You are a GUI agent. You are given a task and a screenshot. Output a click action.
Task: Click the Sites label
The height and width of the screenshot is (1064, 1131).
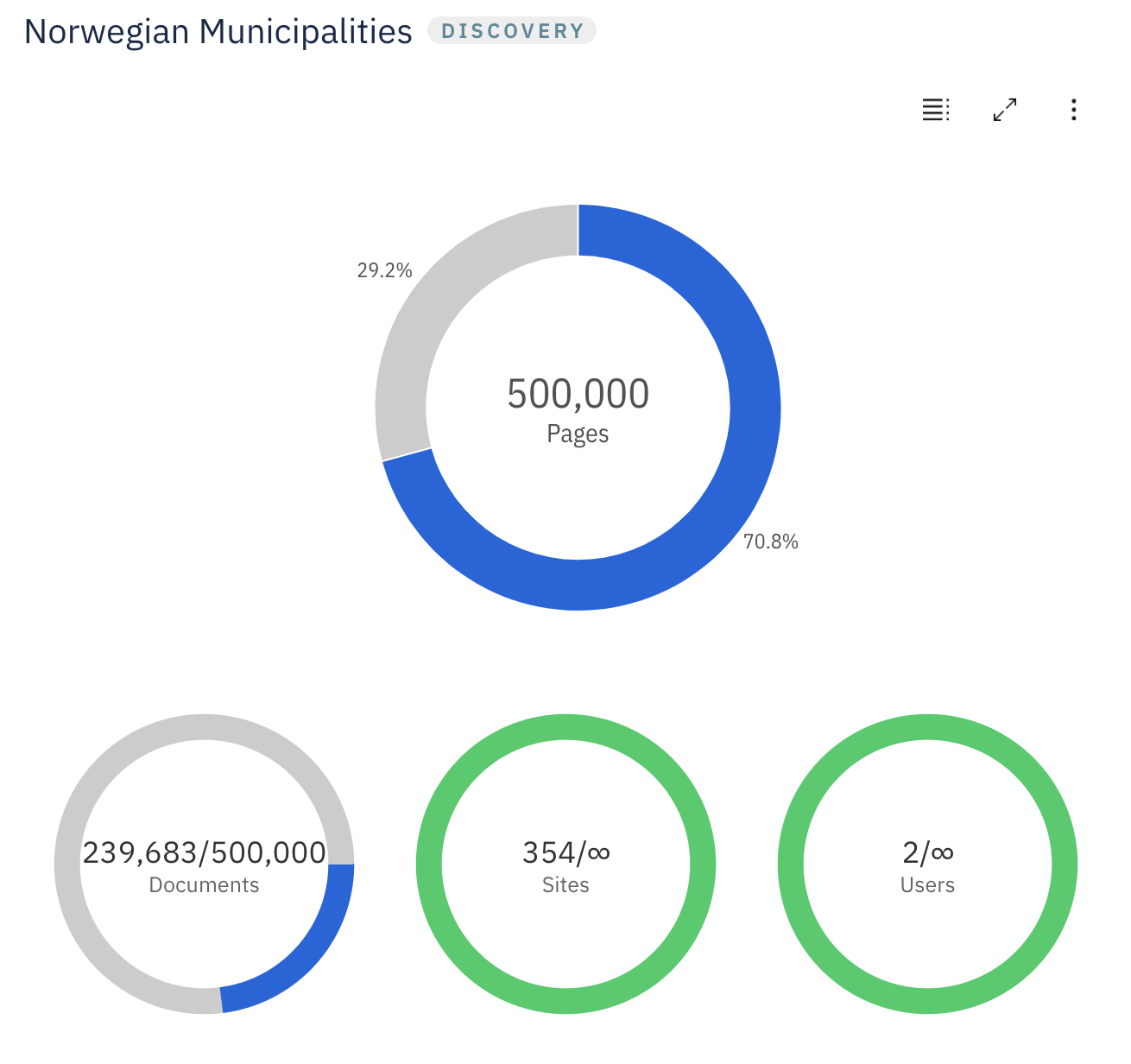tap(565, 885)
